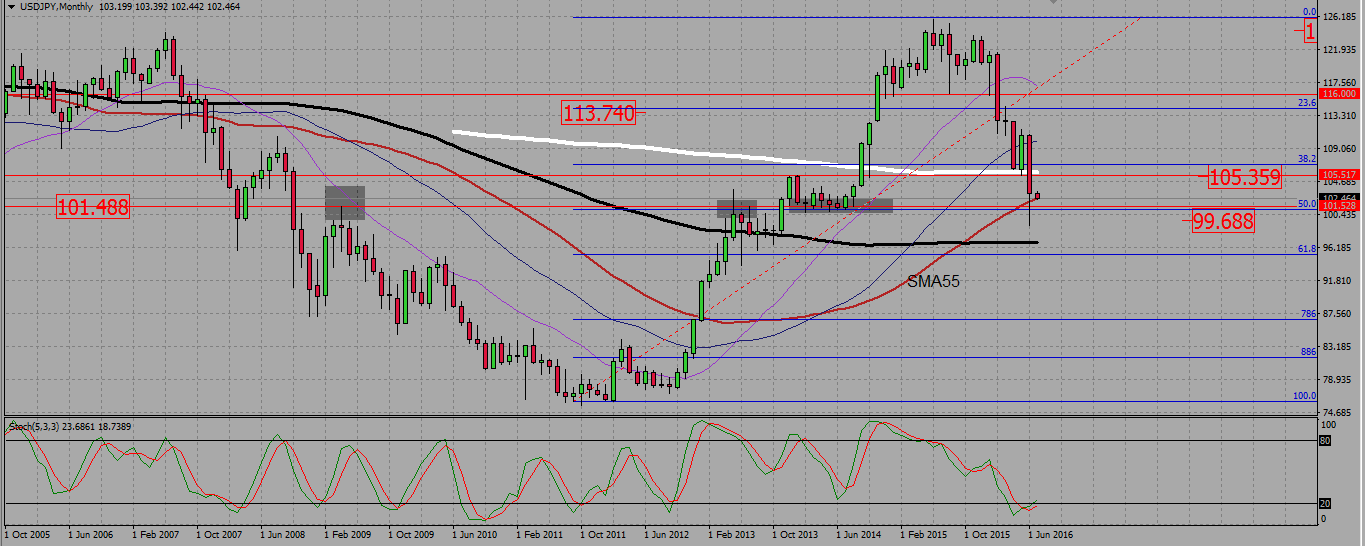
Task: Click 126.185 on the price axis
Action: pos(1338,17)
